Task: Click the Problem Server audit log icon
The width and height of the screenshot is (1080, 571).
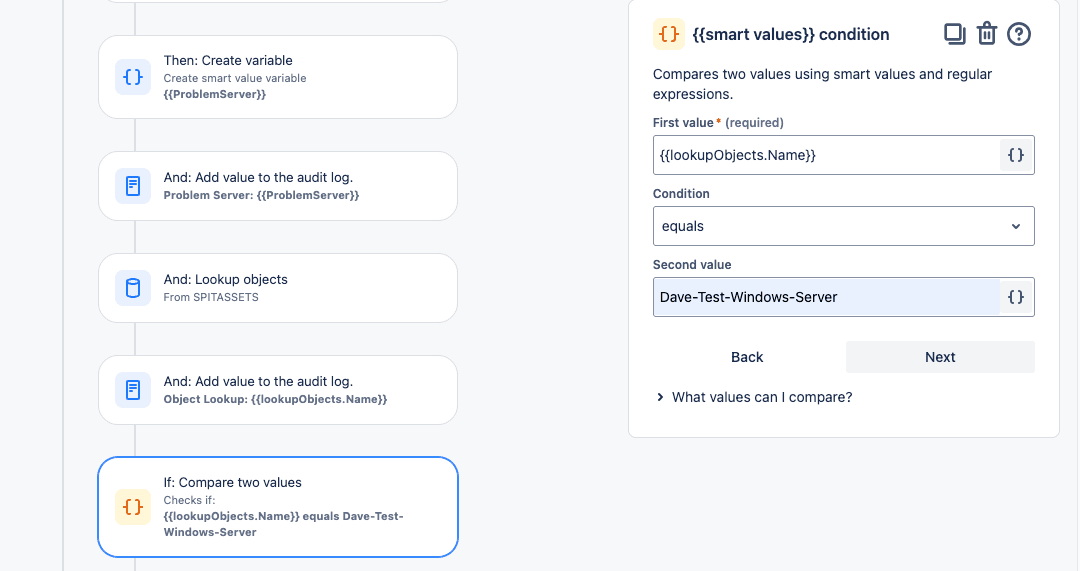Action: click(133, 185)
